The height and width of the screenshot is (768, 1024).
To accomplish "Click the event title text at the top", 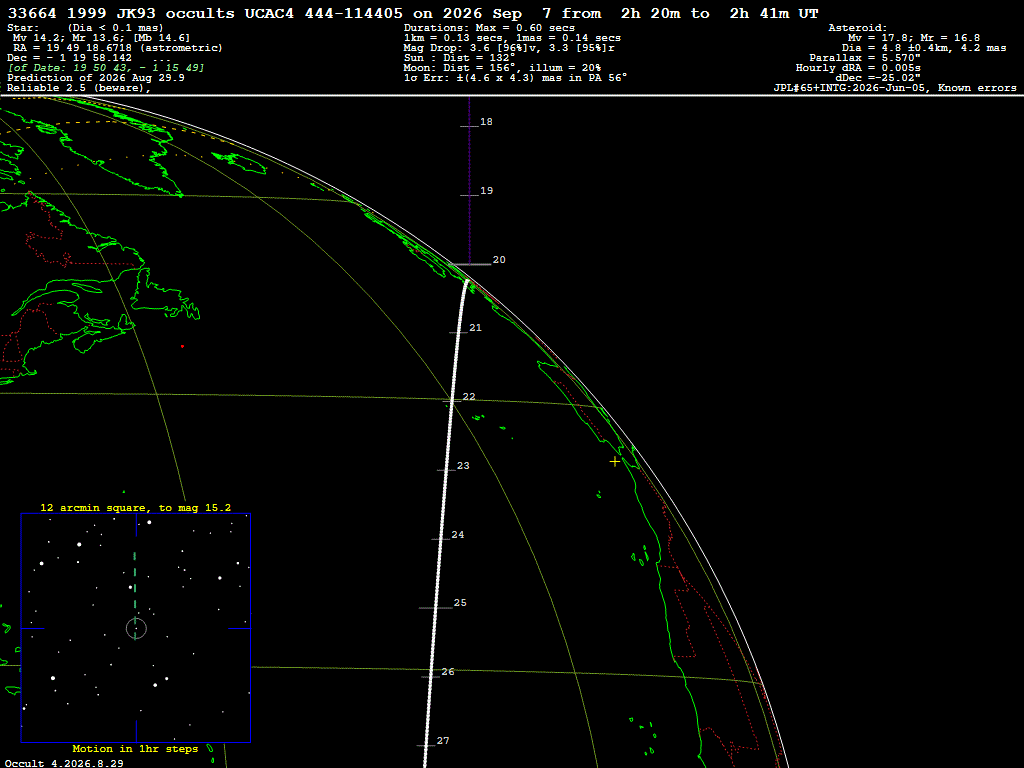I will pos(413,13).
